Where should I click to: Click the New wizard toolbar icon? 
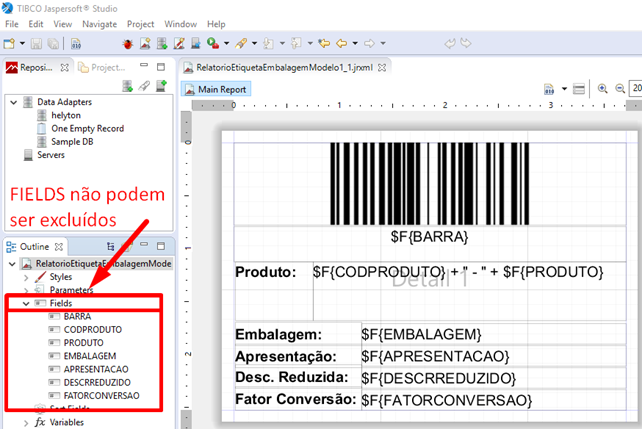[x=9, y=43]
